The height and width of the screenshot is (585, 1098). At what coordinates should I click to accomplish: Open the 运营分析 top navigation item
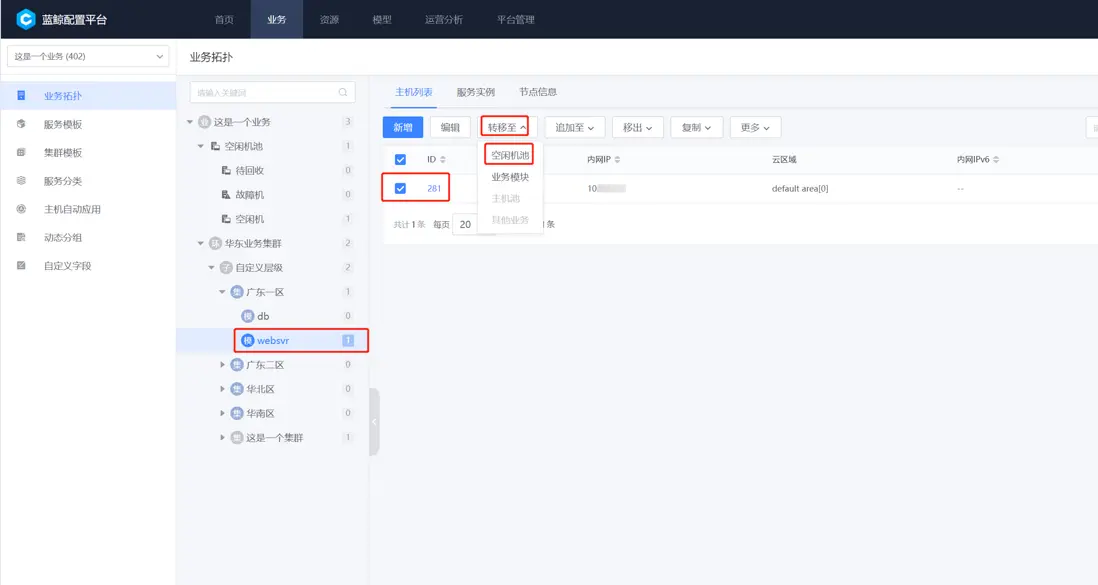(x=444, y=20)
